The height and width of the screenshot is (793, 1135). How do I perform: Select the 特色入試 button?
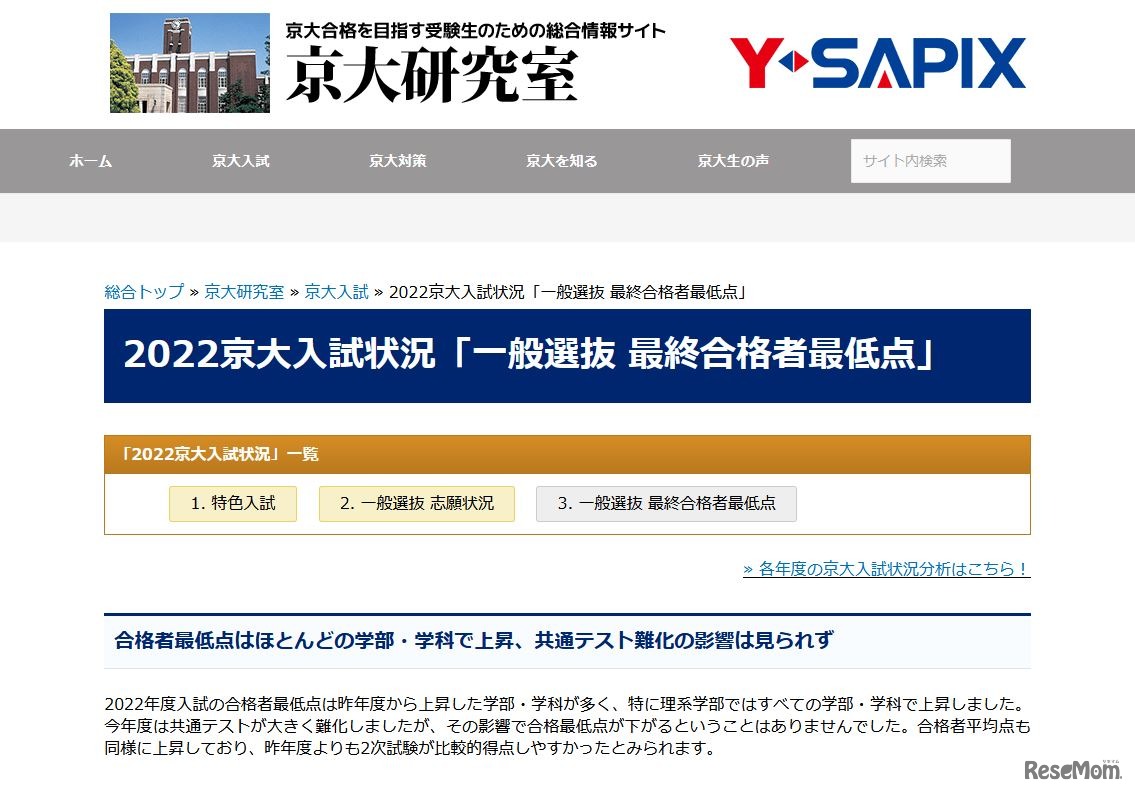pyautogui.click(x=232, y=504)
